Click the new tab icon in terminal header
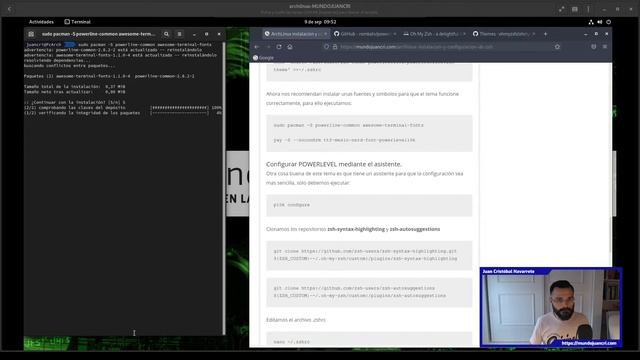 coord(31,34)
